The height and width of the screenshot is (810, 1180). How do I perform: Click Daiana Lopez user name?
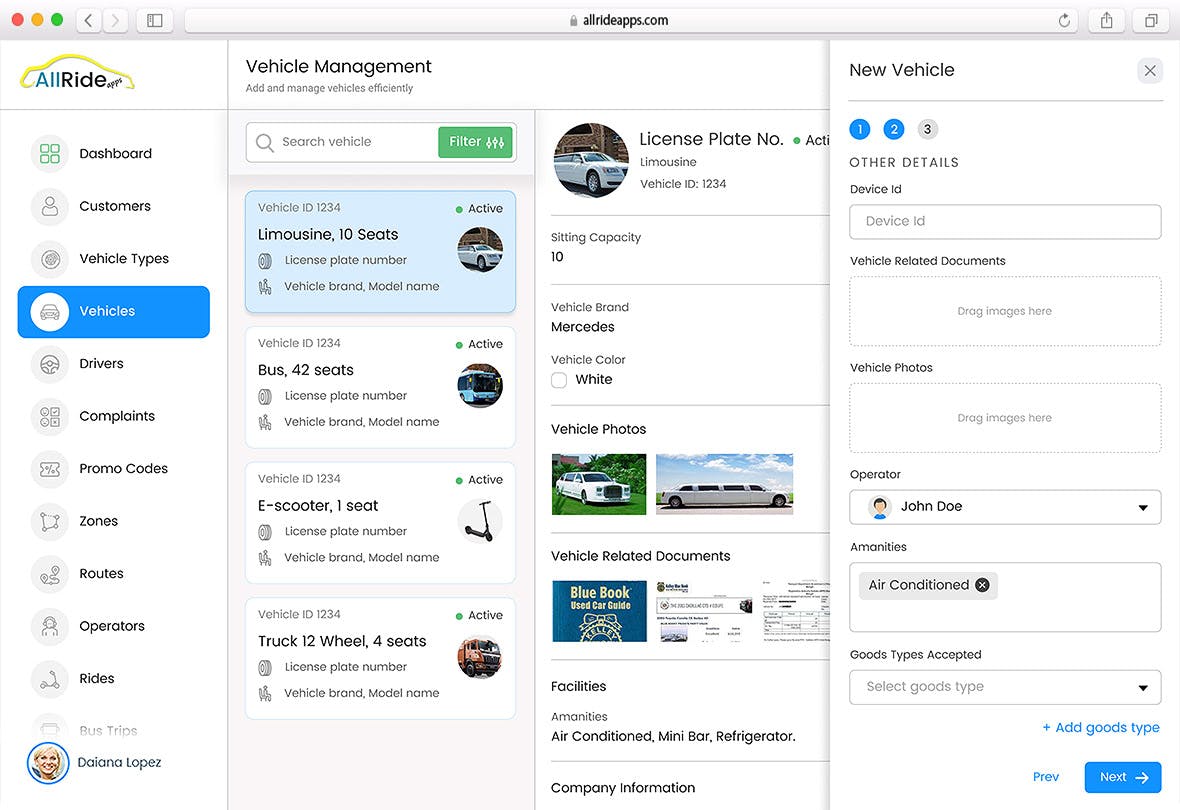point(119,763)
